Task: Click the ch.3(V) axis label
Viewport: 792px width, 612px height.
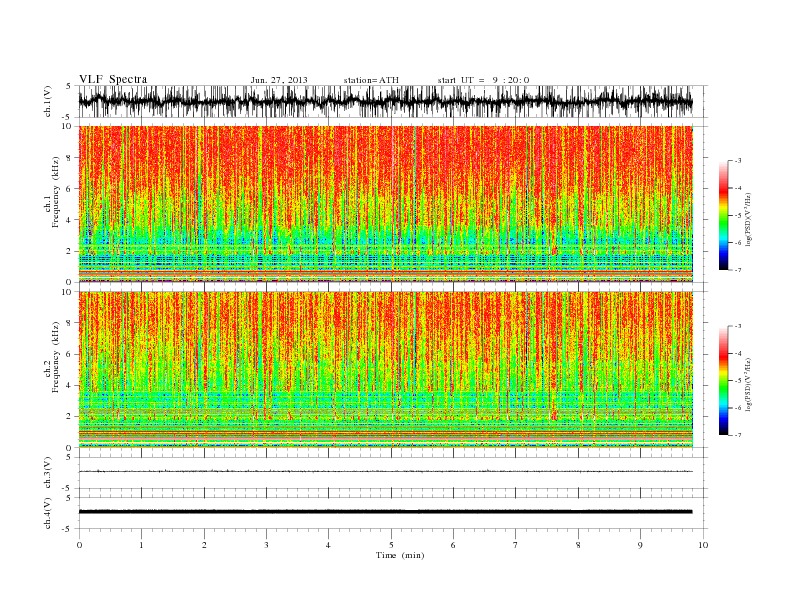Action: 48,473
